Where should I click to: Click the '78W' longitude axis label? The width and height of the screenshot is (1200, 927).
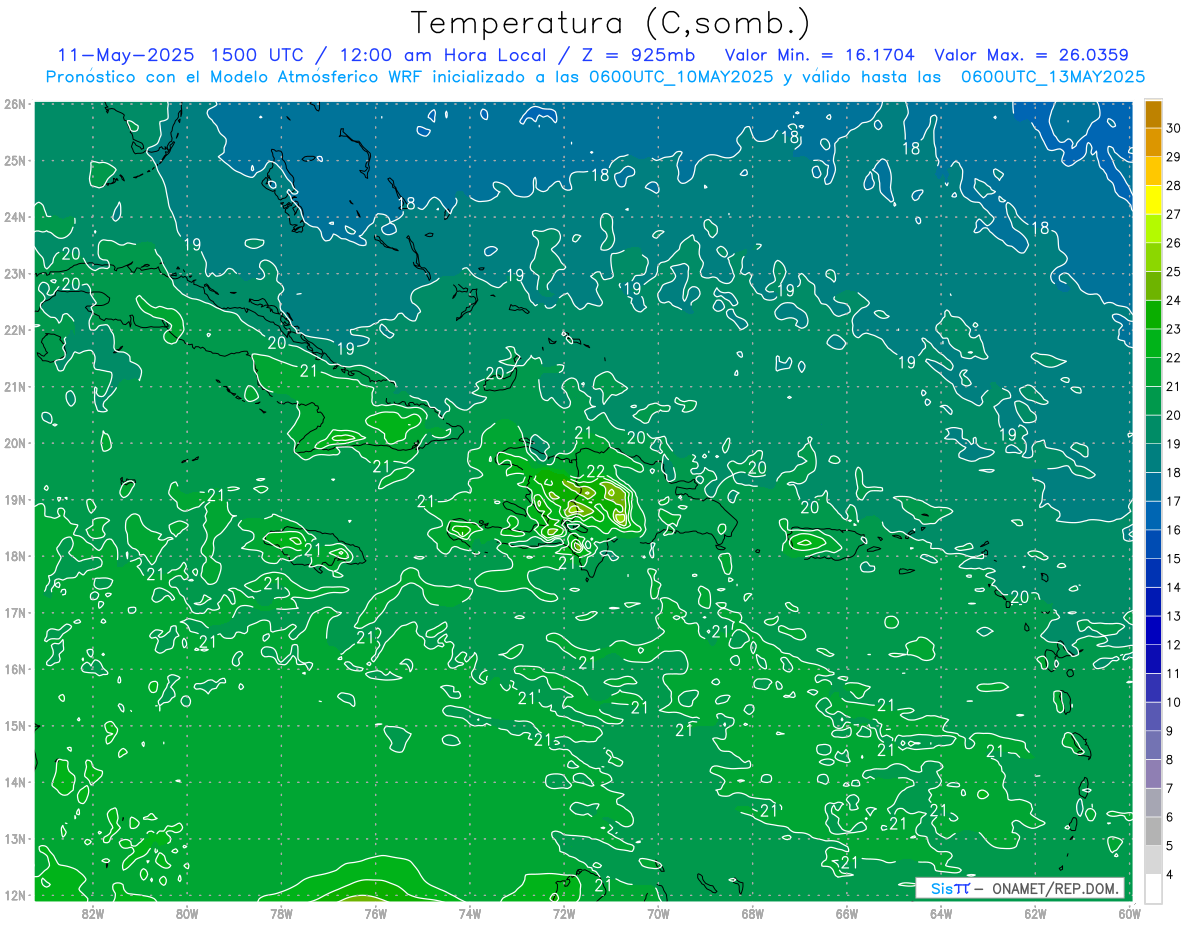281,913
